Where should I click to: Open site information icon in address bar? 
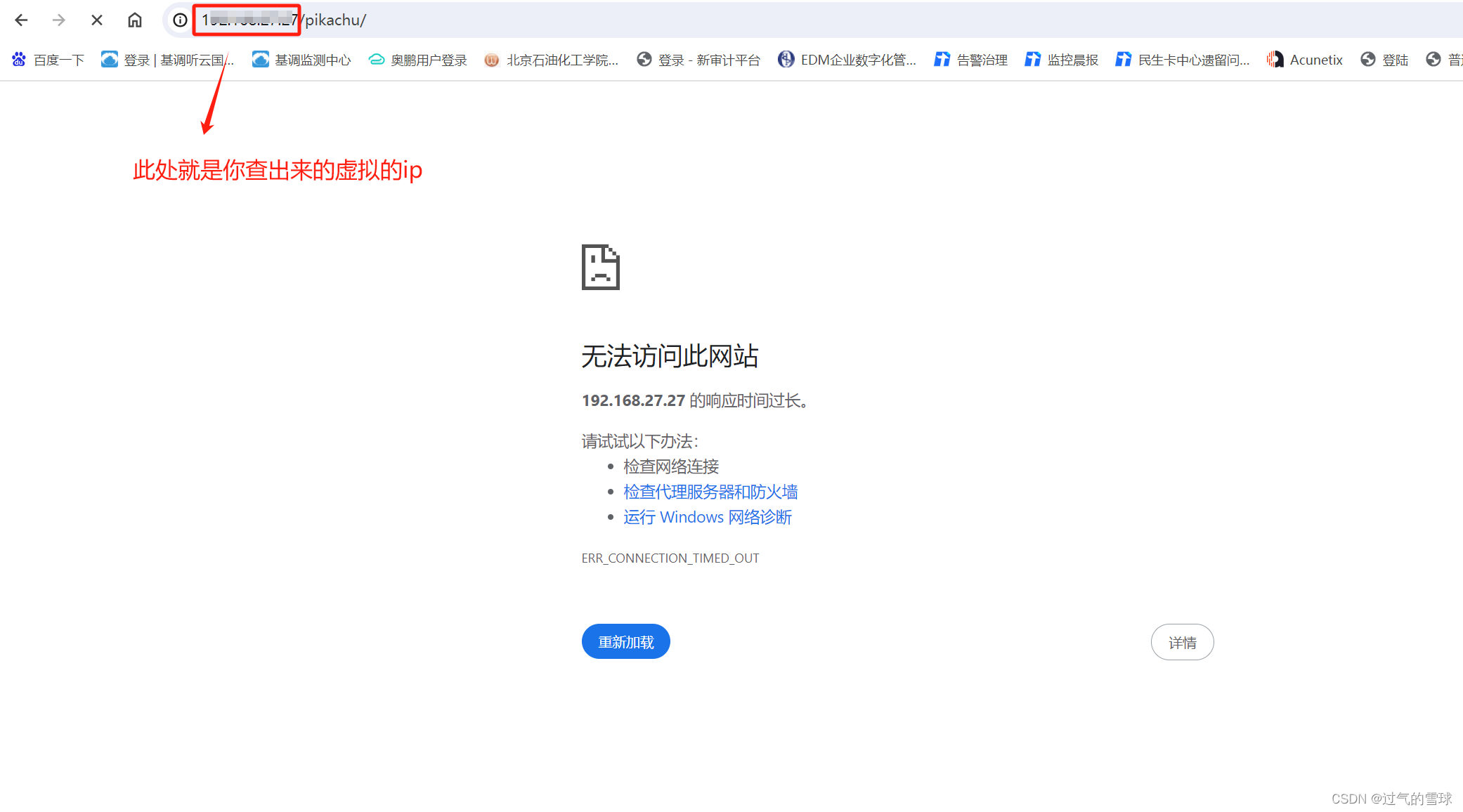(x=180, y=20)
